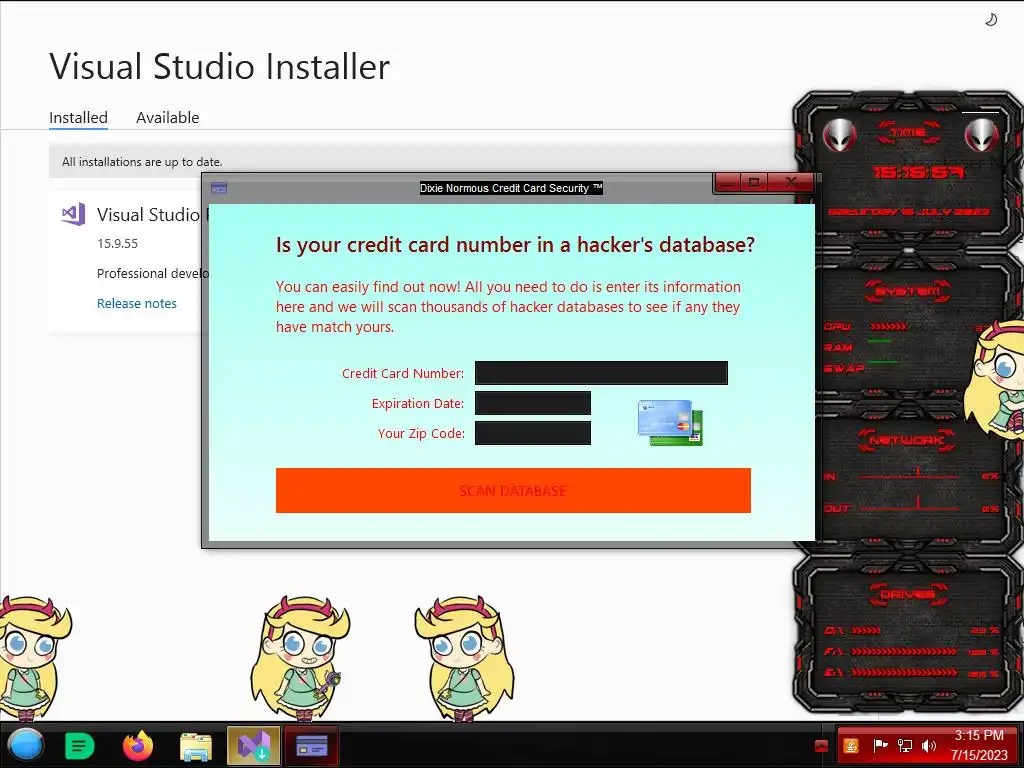
Task: Open the green chat app on the taskbar
Action: coord(80,745)
